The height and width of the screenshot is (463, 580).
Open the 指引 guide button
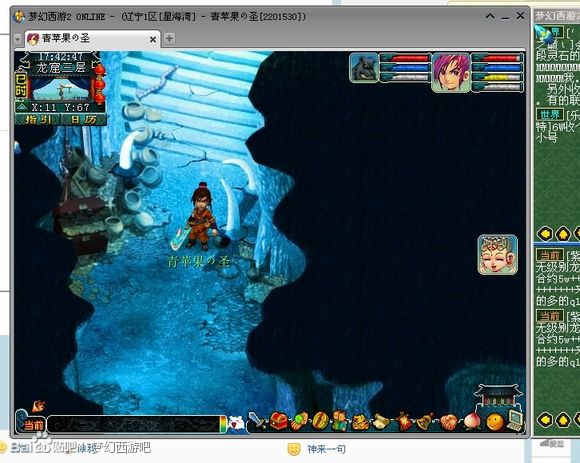point(37,119)
